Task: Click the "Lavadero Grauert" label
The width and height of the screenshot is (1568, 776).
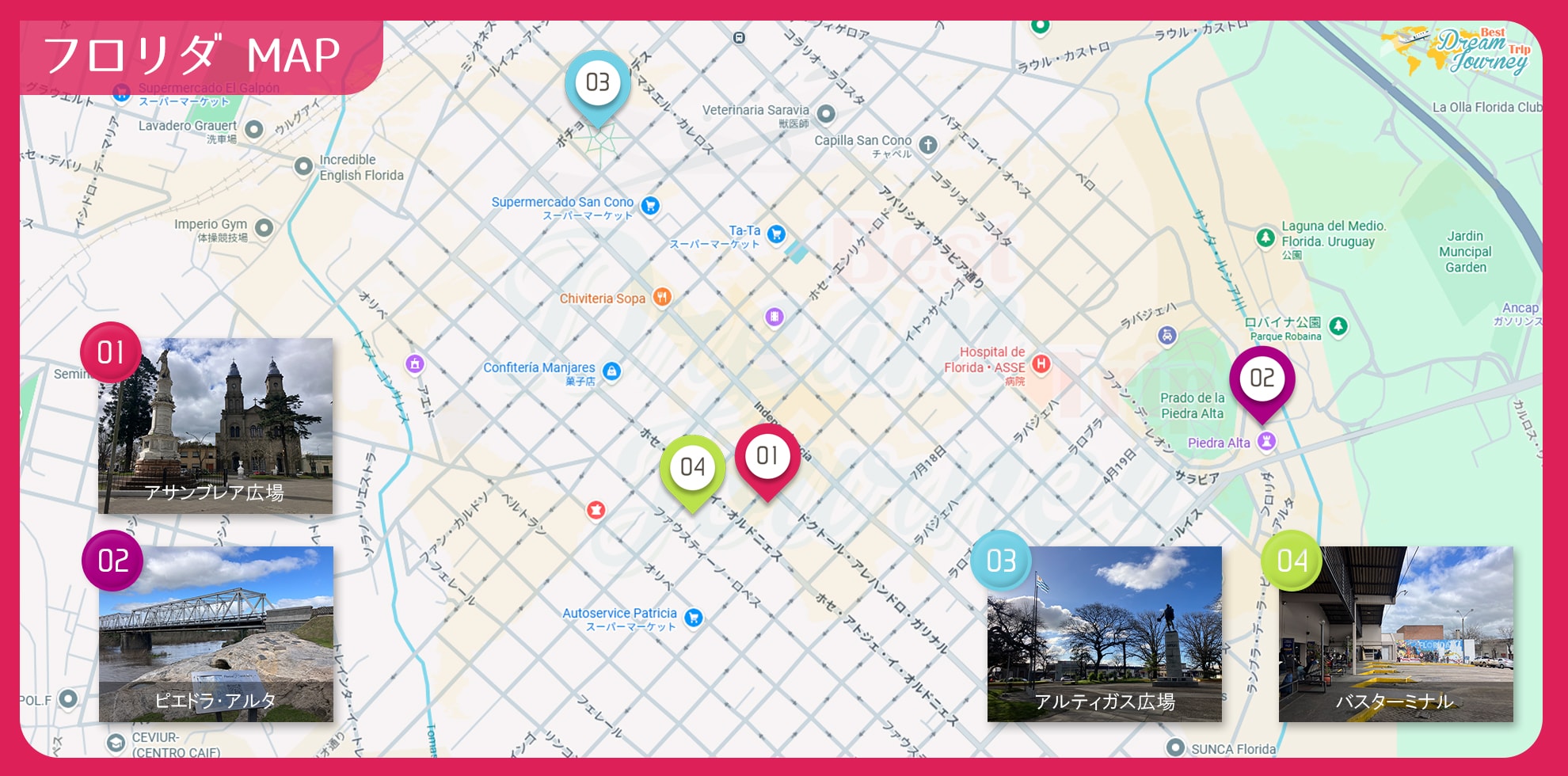Action: [188, 125]
